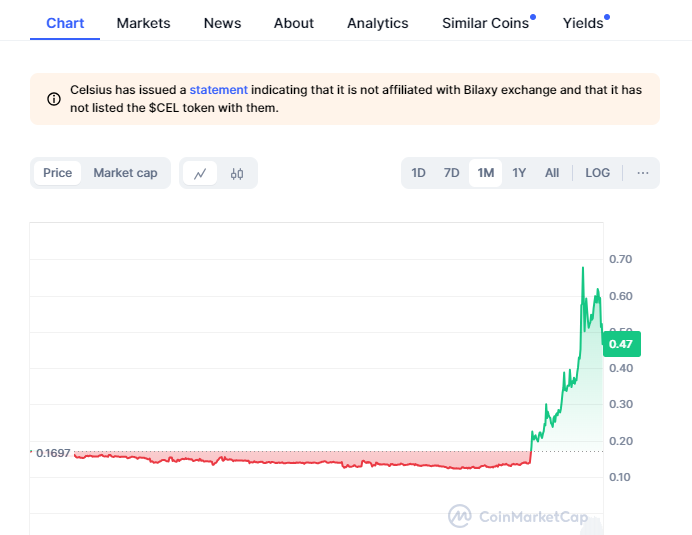Enable LOG scale on chart
Image resolution: width=692 pixels, height=535 pixels.
597,173
